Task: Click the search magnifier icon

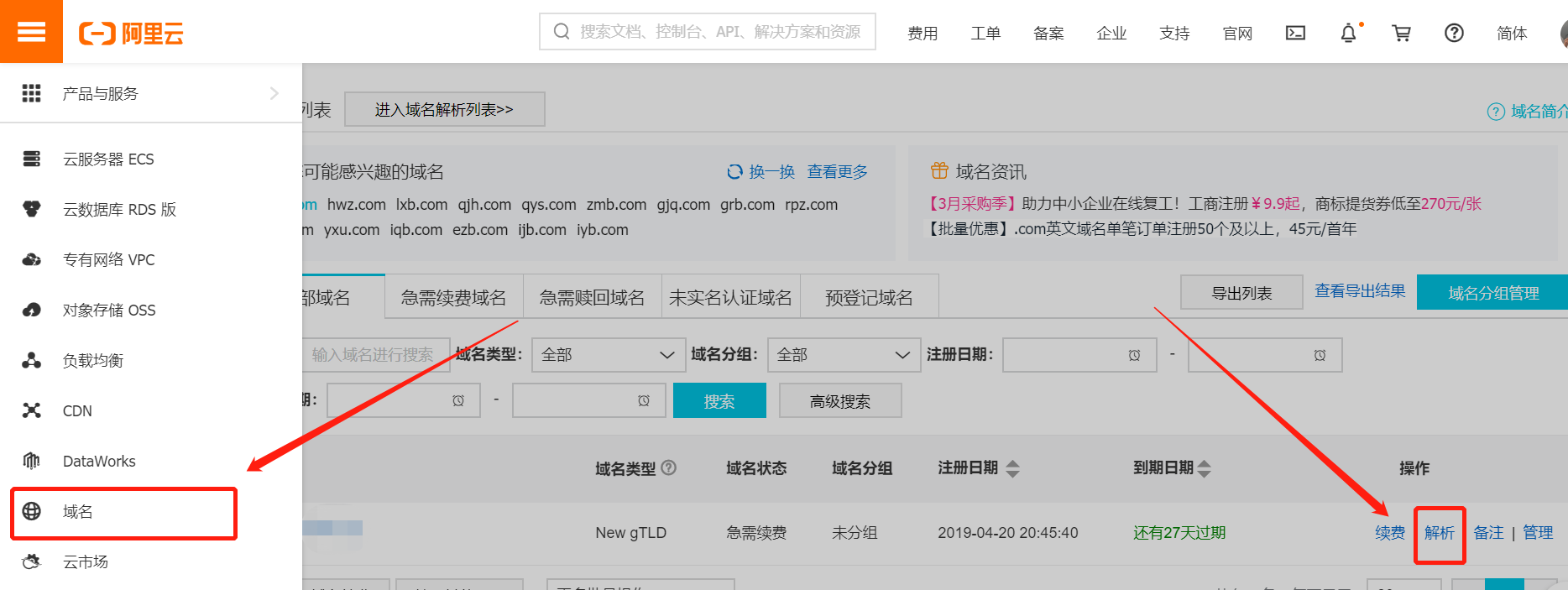Action: click(562, 32)
